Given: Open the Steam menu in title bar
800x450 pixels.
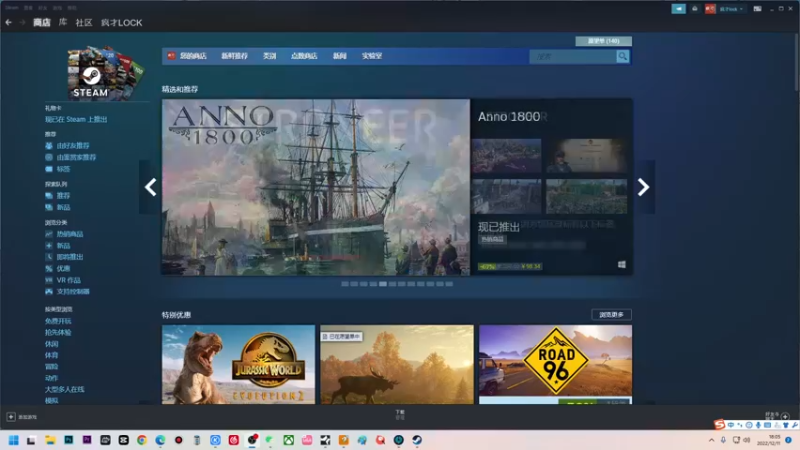Looking at the screenshot, I should [x=12, y=8].
